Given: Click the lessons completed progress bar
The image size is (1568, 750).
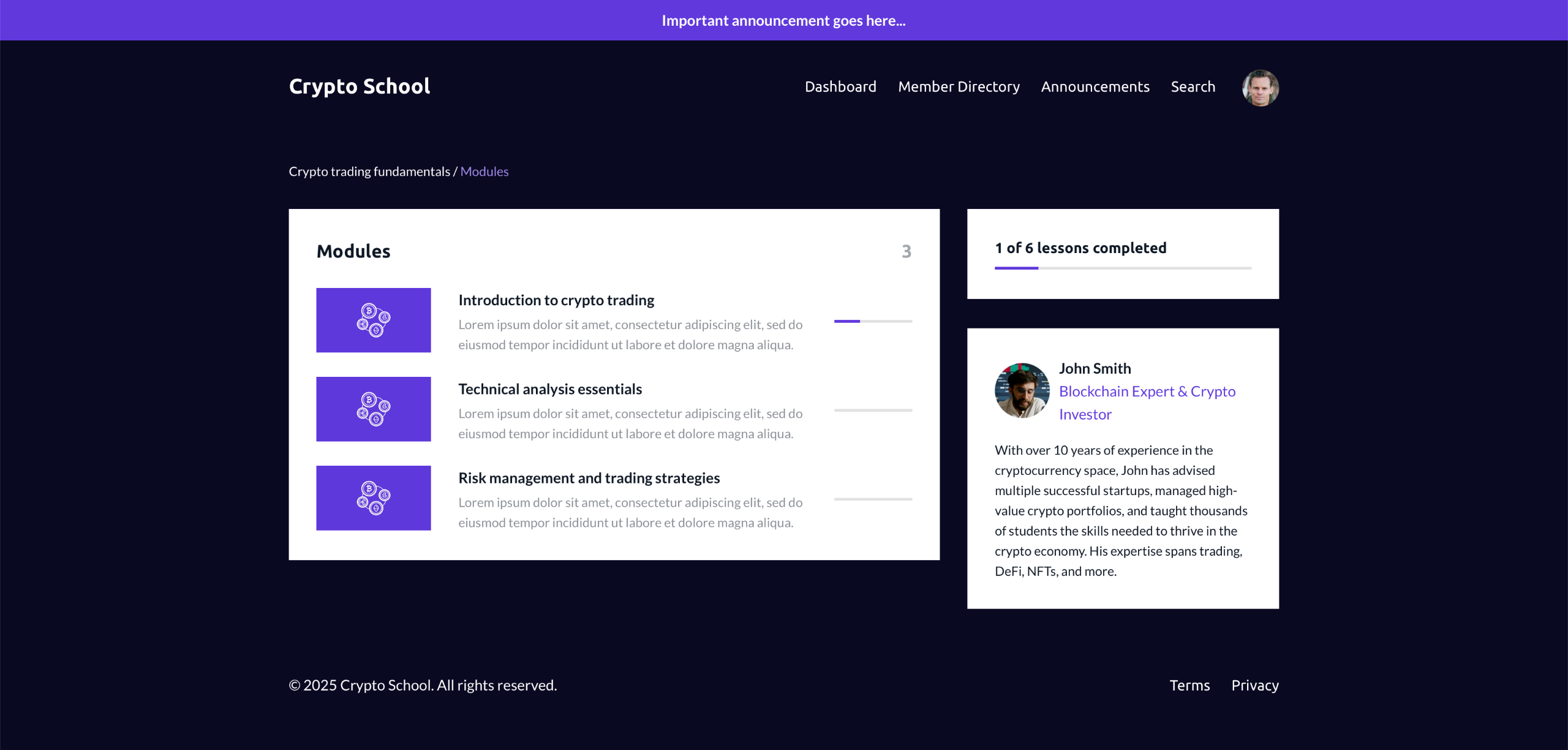Looking at the screenshot, I should 1122,268.
